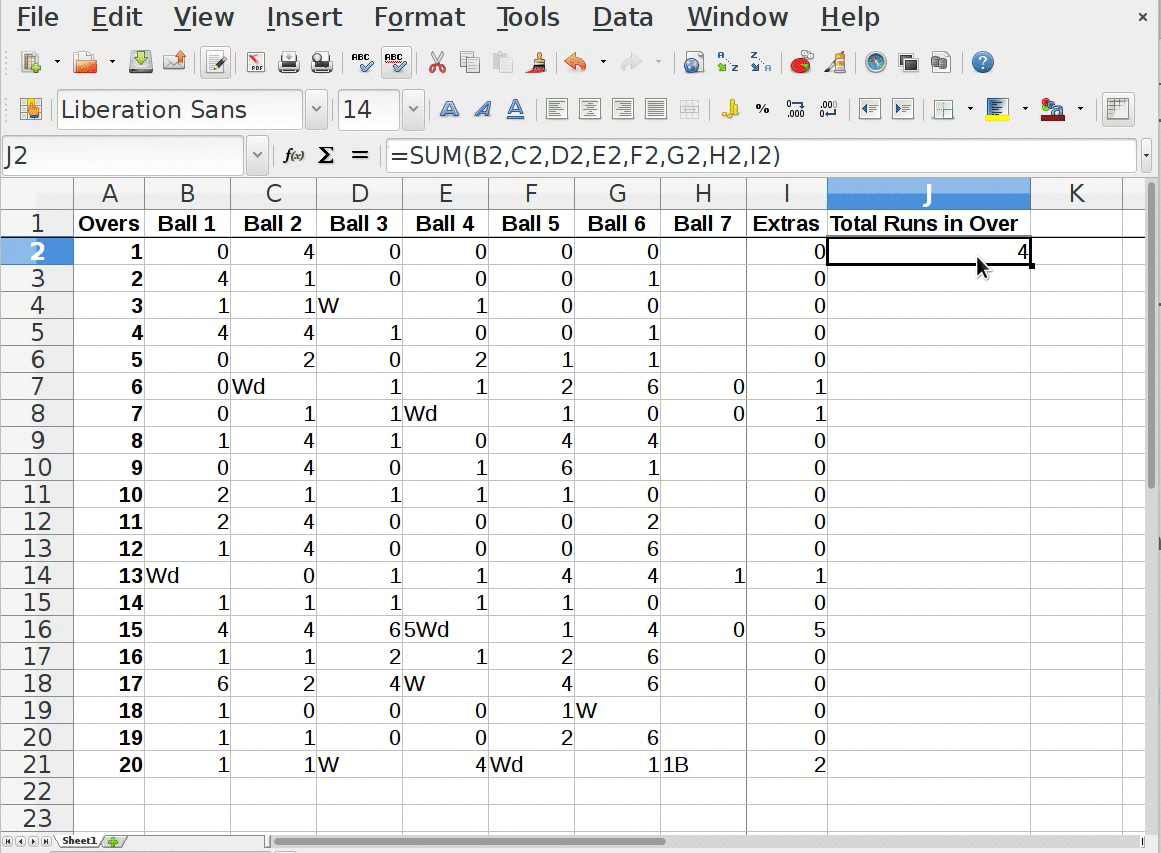Select the Sheet1 tab
Viewport: 1161px width, 853px height.
(x=79, y=841)
